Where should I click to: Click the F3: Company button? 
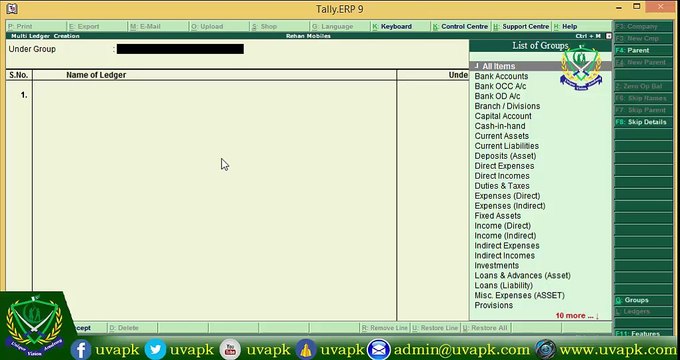(643, 26)
